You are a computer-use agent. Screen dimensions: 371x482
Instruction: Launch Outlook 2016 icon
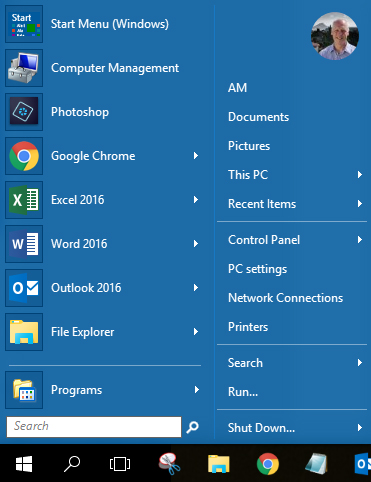[x=24, y=288]
